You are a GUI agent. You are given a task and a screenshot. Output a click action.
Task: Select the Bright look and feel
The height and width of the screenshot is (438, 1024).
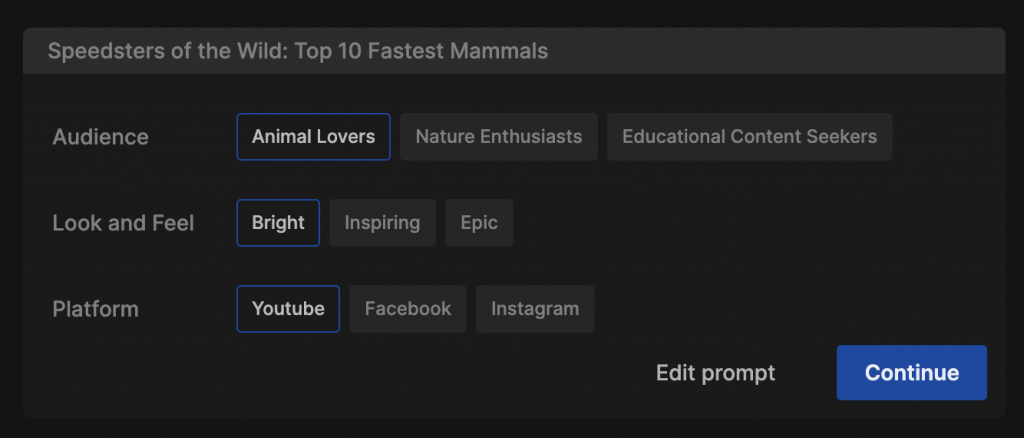(x=278, y=223)
